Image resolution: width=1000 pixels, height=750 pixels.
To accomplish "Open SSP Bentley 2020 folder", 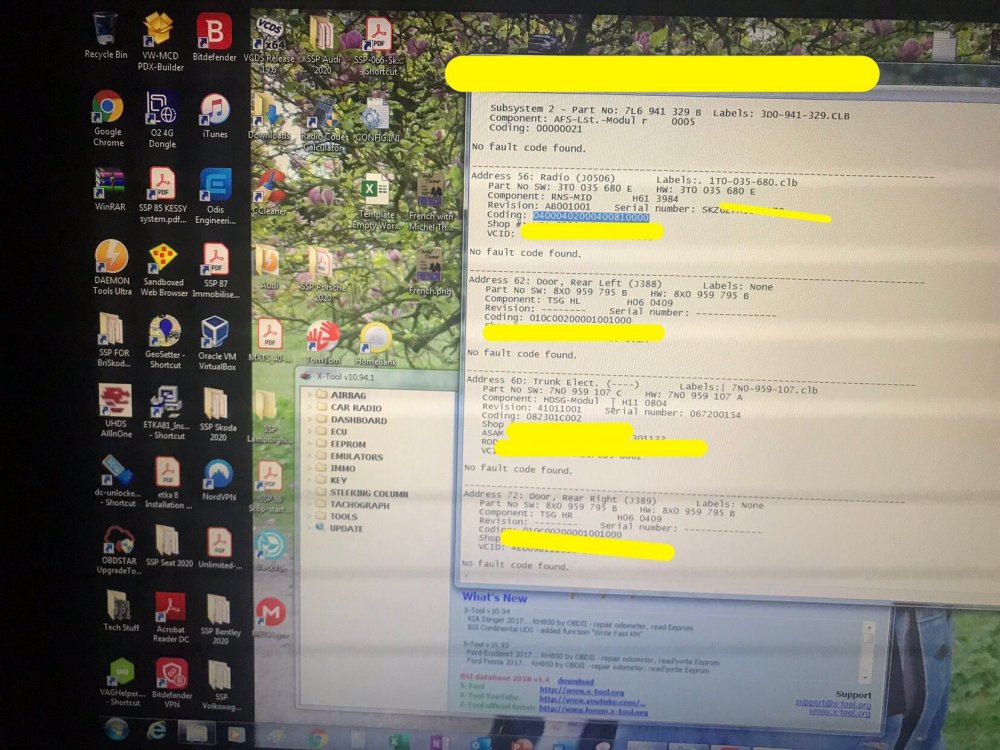I will [220, 619].
